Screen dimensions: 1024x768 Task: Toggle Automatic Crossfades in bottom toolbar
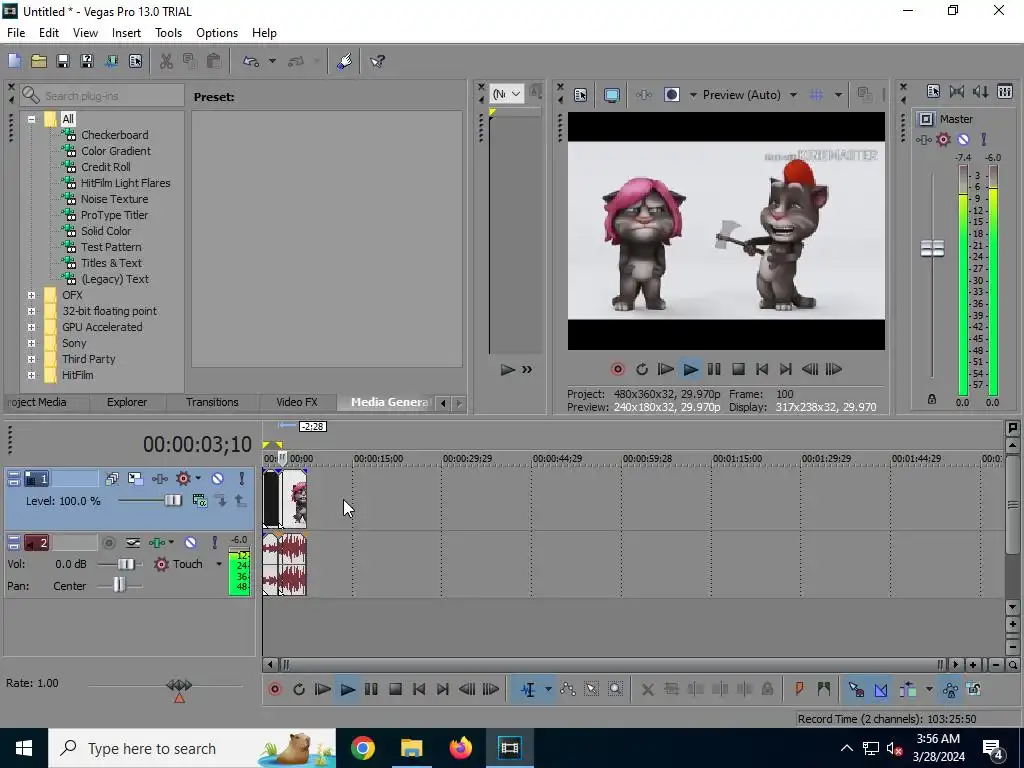click(x=881, y=689)
